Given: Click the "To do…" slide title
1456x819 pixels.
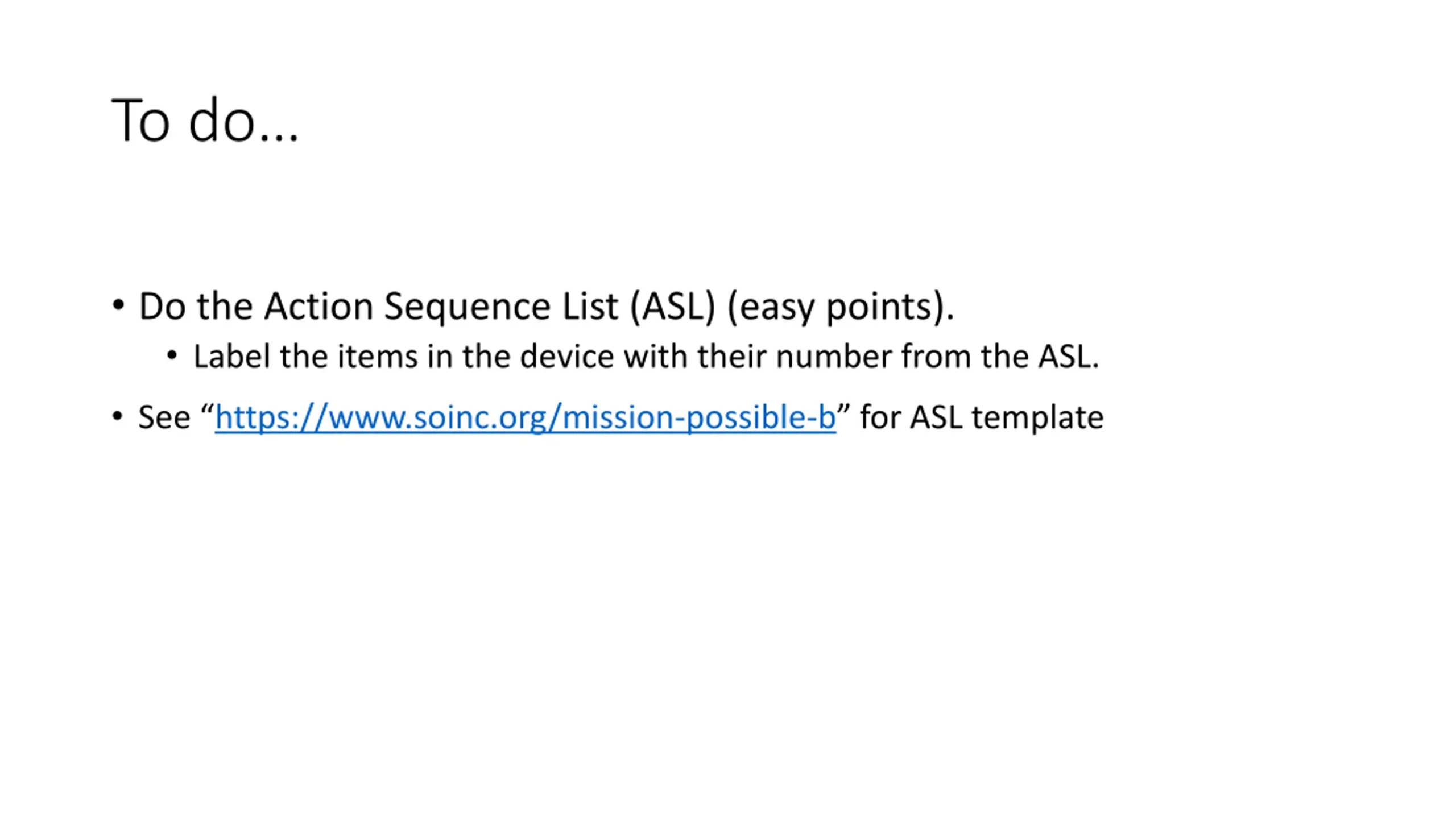Looking at the screenshot, I should click(205, 120).
